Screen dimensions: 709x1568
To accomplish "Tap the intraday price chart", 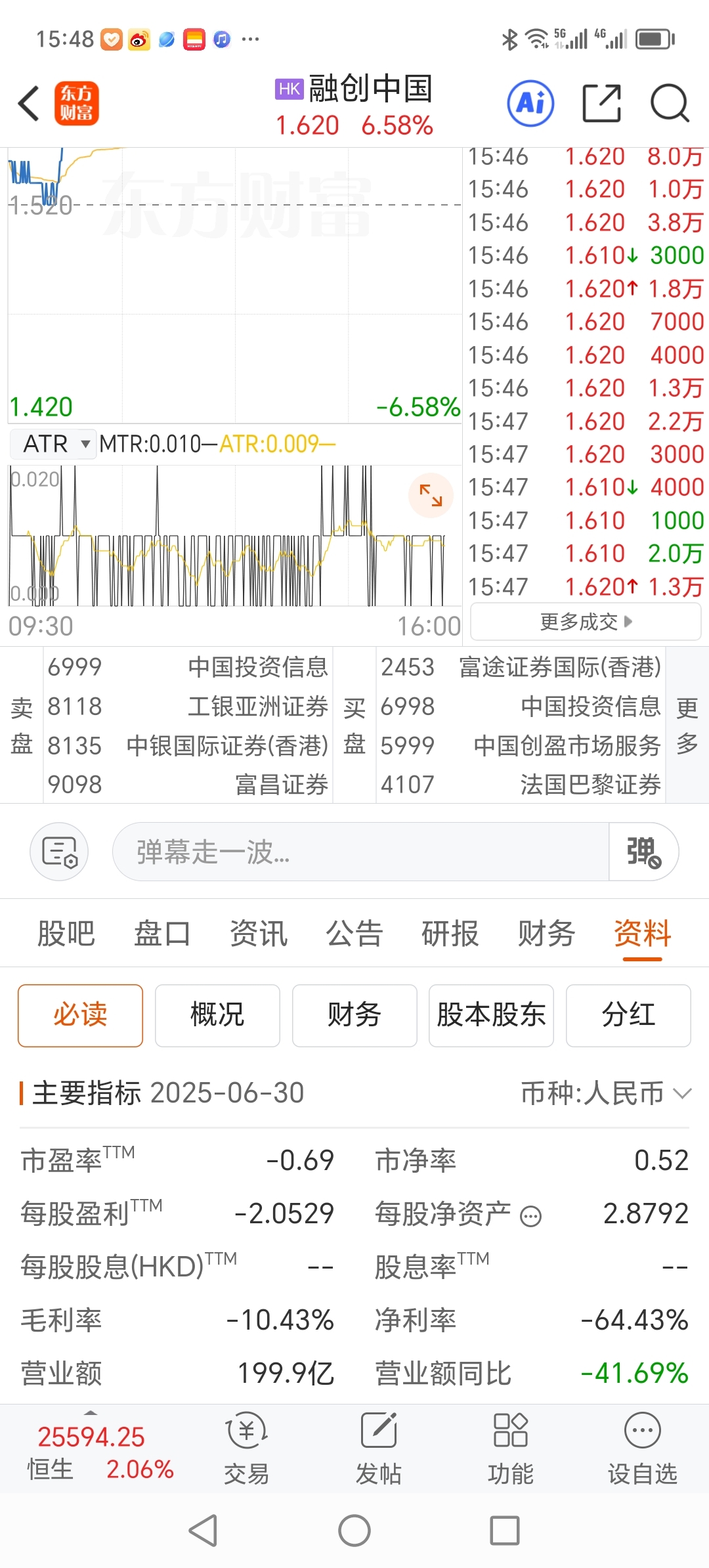I will click(234, 284).
